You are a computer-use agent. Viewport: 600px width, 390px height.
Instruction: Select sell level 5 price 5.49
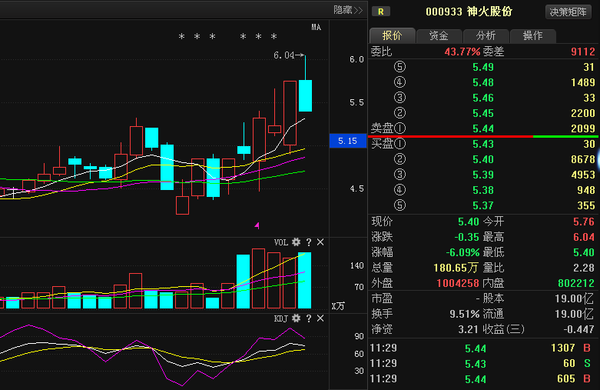pos(483,67)
